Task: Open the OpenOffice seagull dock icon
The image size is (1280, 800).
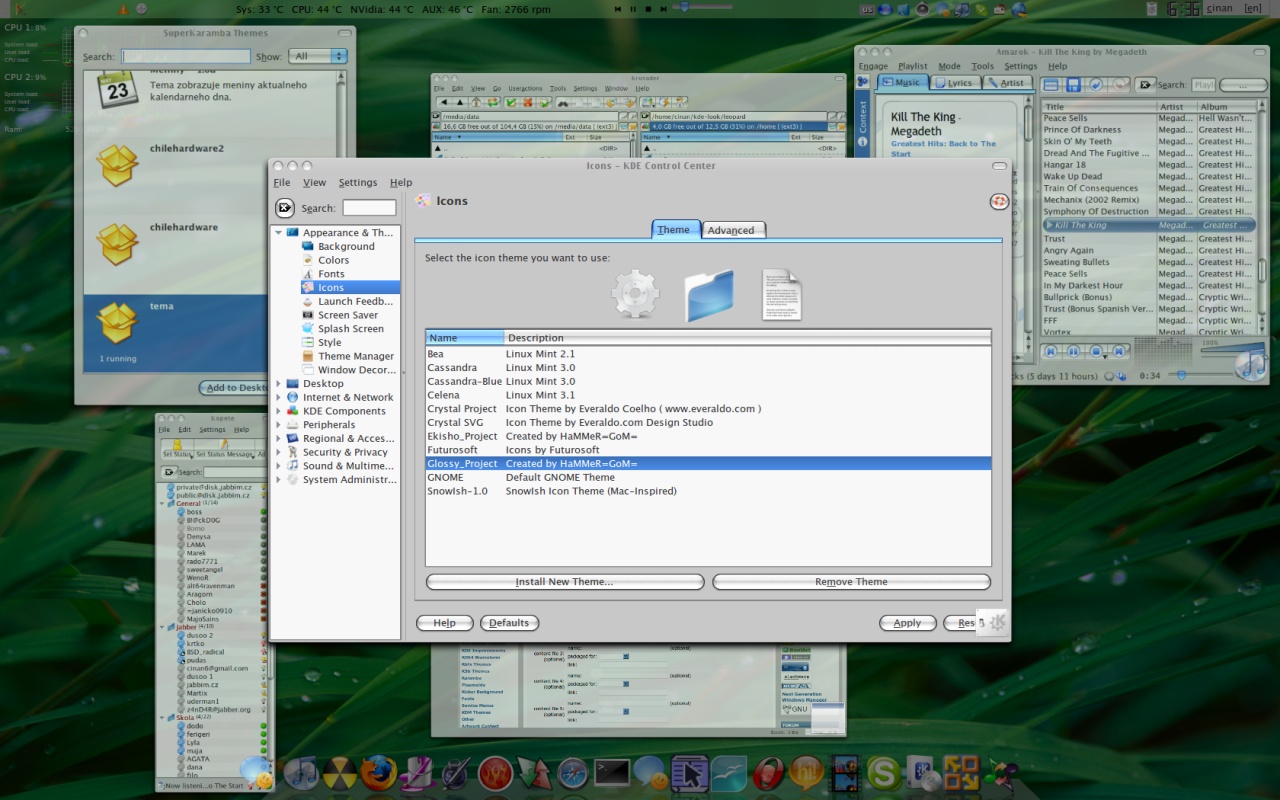Action: point(729,773)
